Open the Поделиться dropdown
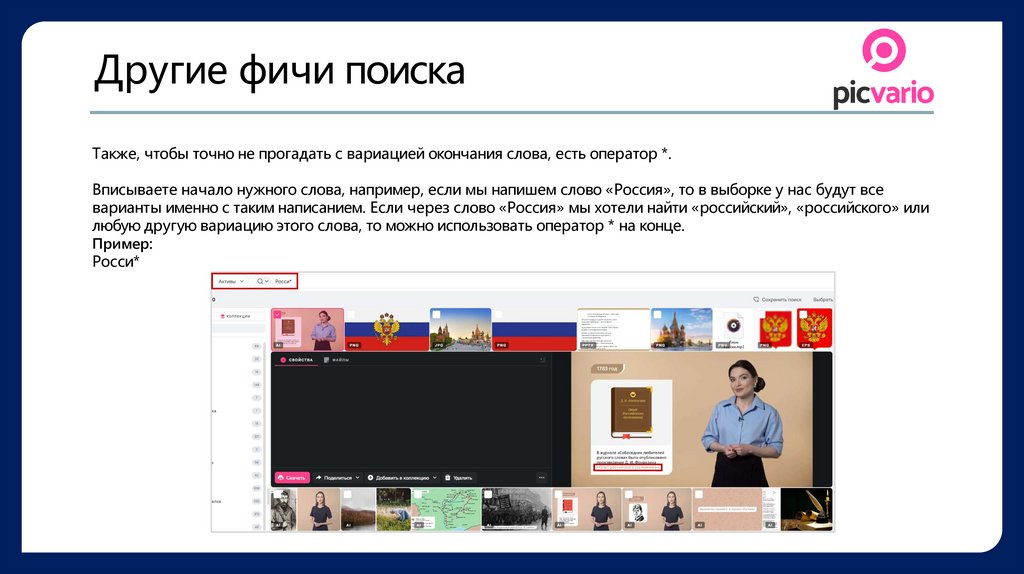This screenshot has height=574, width=1024. [x=338, y=477]
